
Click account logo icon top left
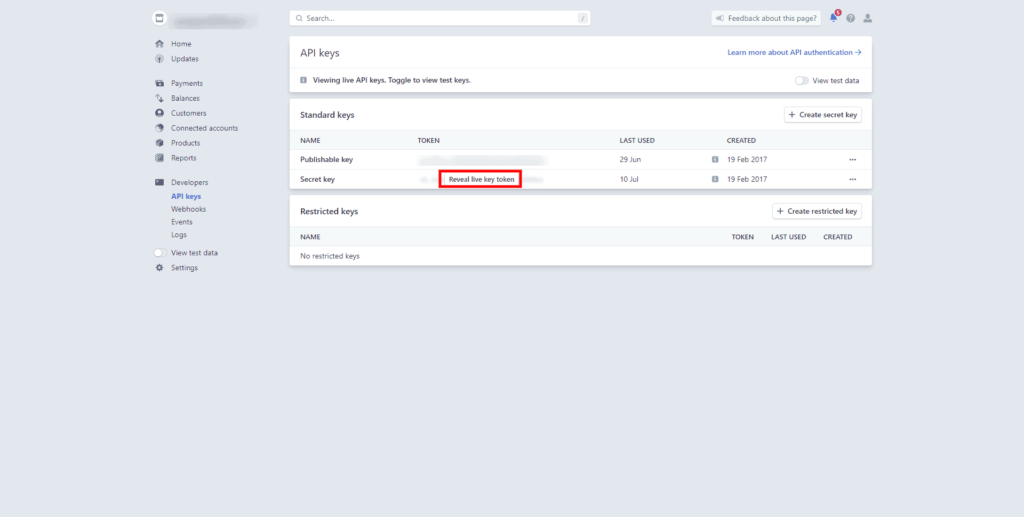tap(159, 18)
